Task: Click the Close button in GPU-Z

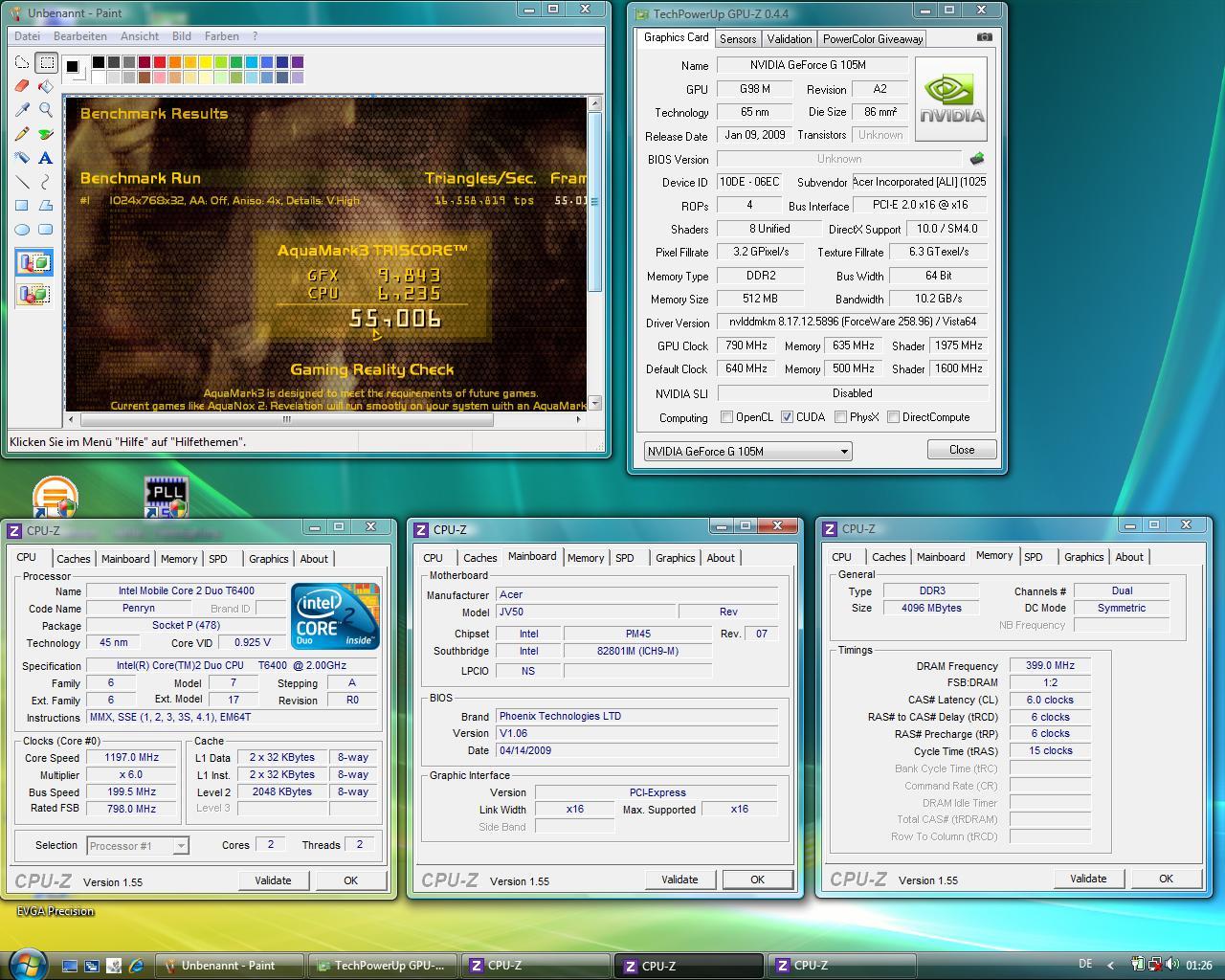Action: pyautogui.click(x=962, y=450)
